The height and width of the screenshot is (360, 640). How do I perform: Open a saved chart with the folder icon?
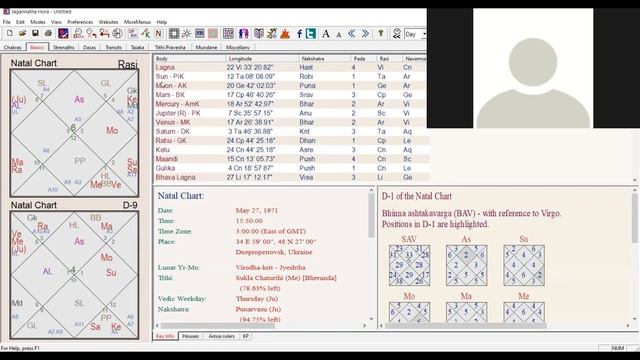[x=22, y=33]
